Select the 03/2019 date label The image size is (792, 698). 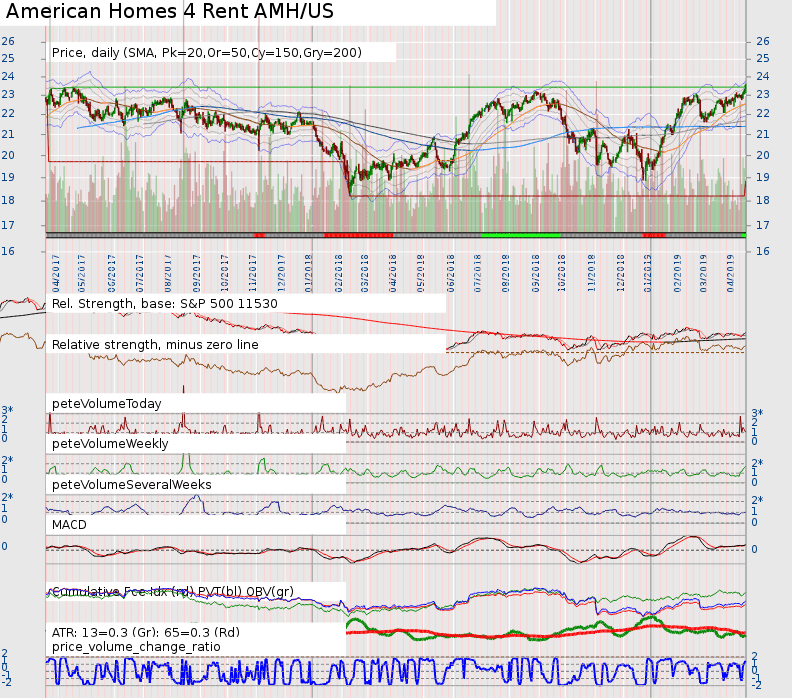[704, 273]
